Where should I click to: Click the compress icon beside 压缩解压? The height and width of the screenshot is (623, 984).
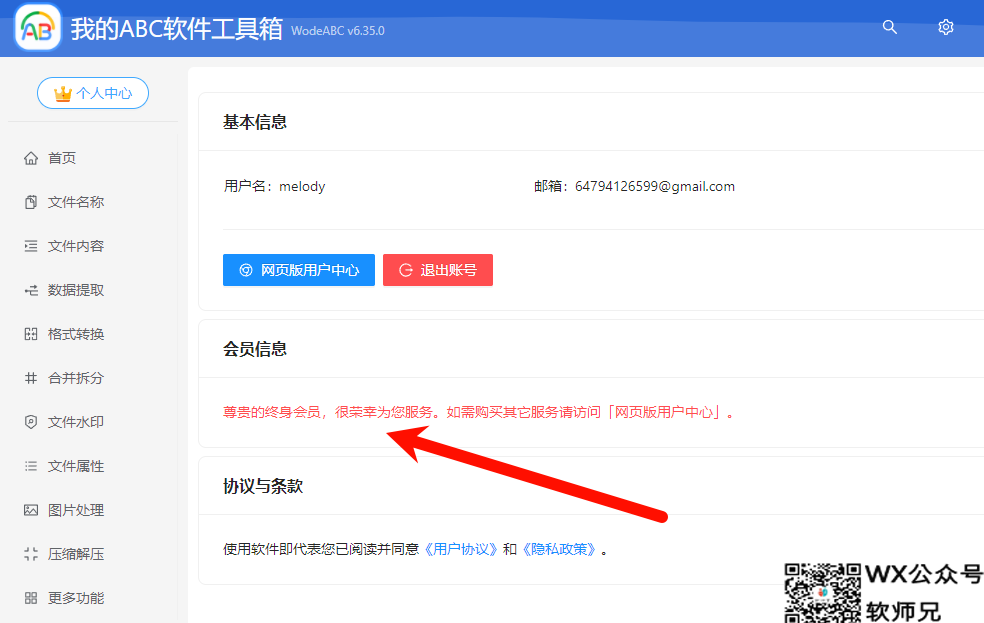pos(31,554)
